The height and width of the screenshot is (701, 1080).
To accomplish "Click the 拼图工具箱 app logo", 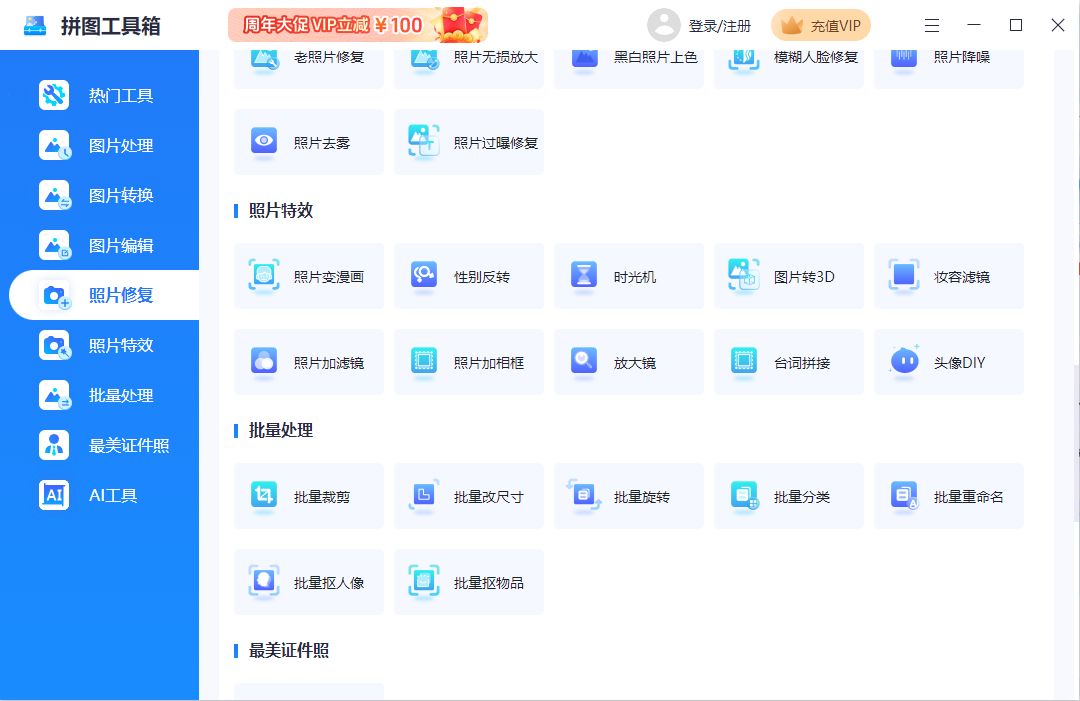I will tap(34, 25).
